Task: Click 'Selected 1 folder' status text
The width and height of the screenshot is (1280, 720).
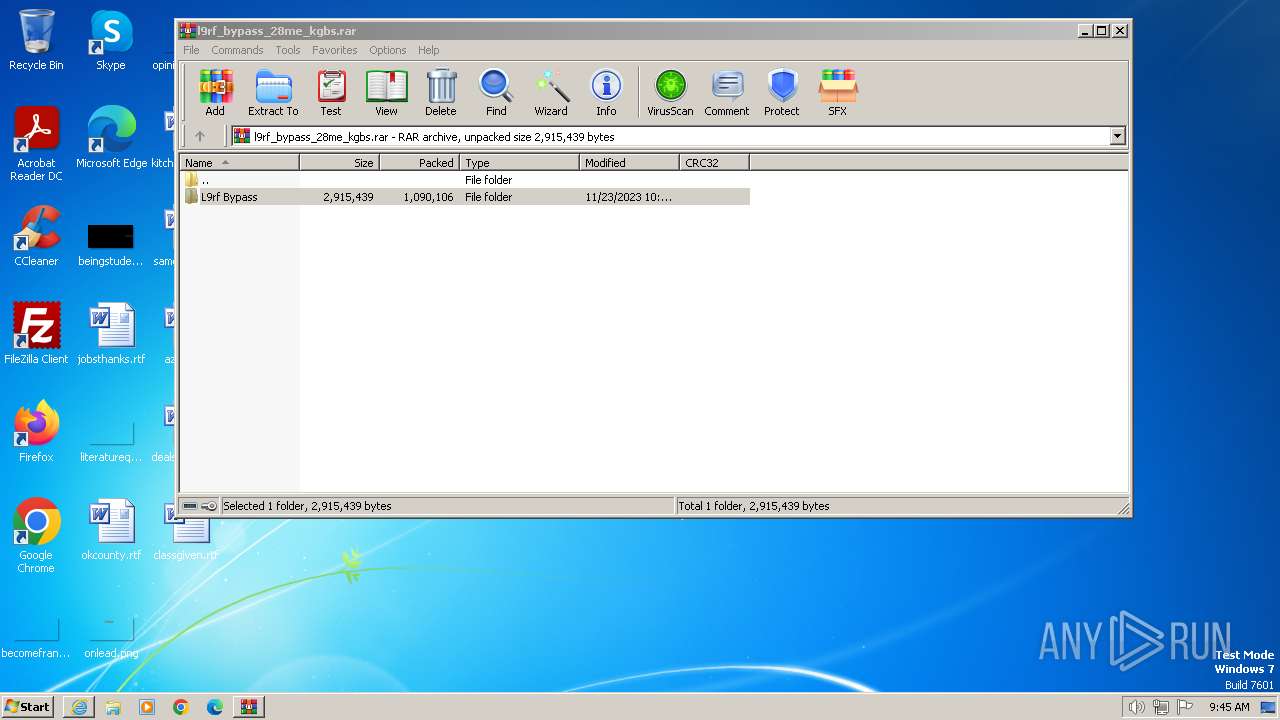Action: point(307,506)
